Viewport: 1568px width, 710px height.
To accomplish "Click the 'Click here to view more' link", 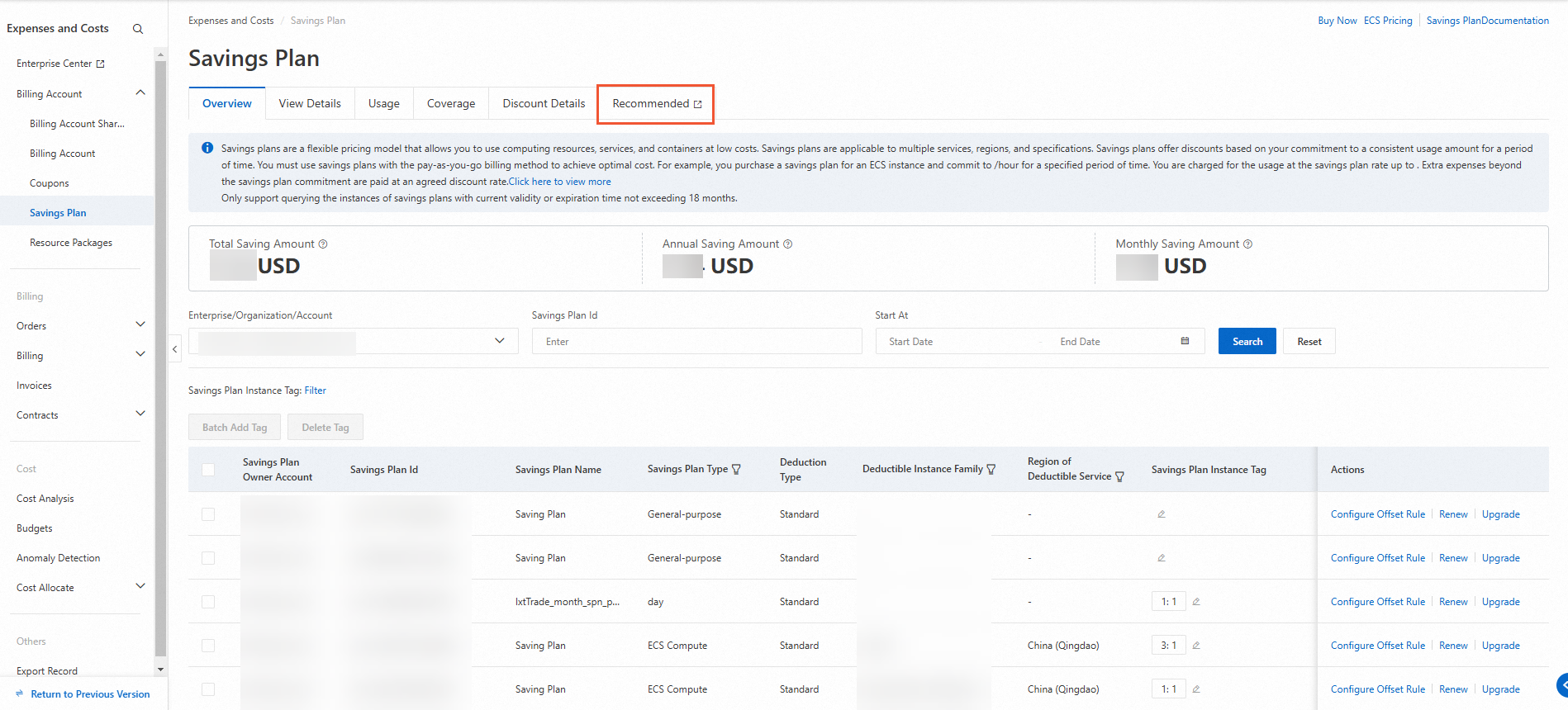I will click(560, 182).
